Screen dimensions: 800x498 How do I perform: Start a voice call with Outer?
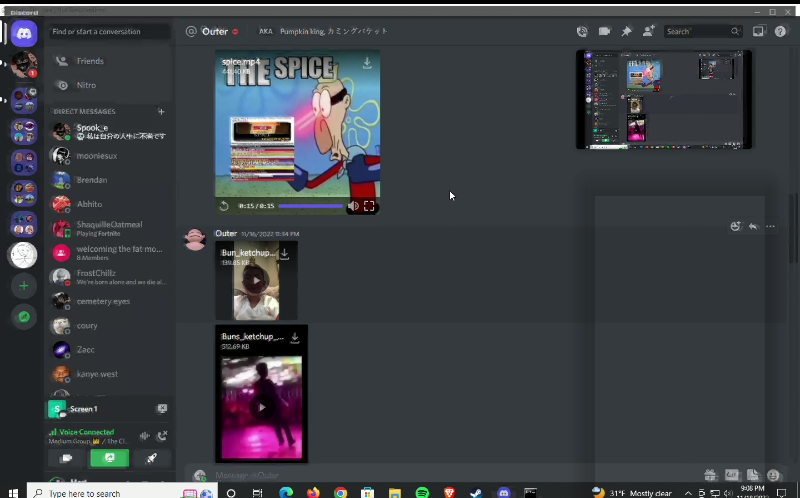coord(582,31)
